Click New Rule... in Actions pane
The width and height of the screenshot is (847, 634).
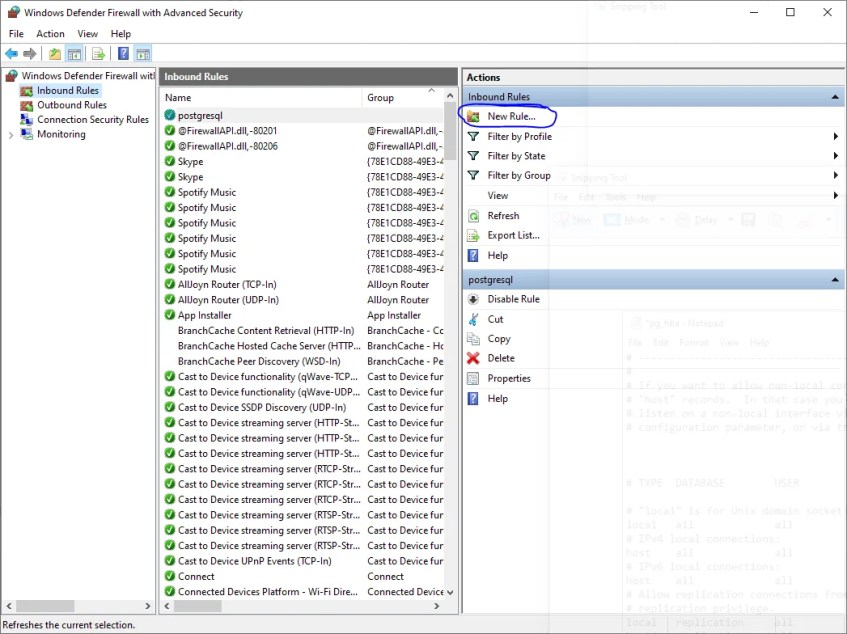(511, 117)
